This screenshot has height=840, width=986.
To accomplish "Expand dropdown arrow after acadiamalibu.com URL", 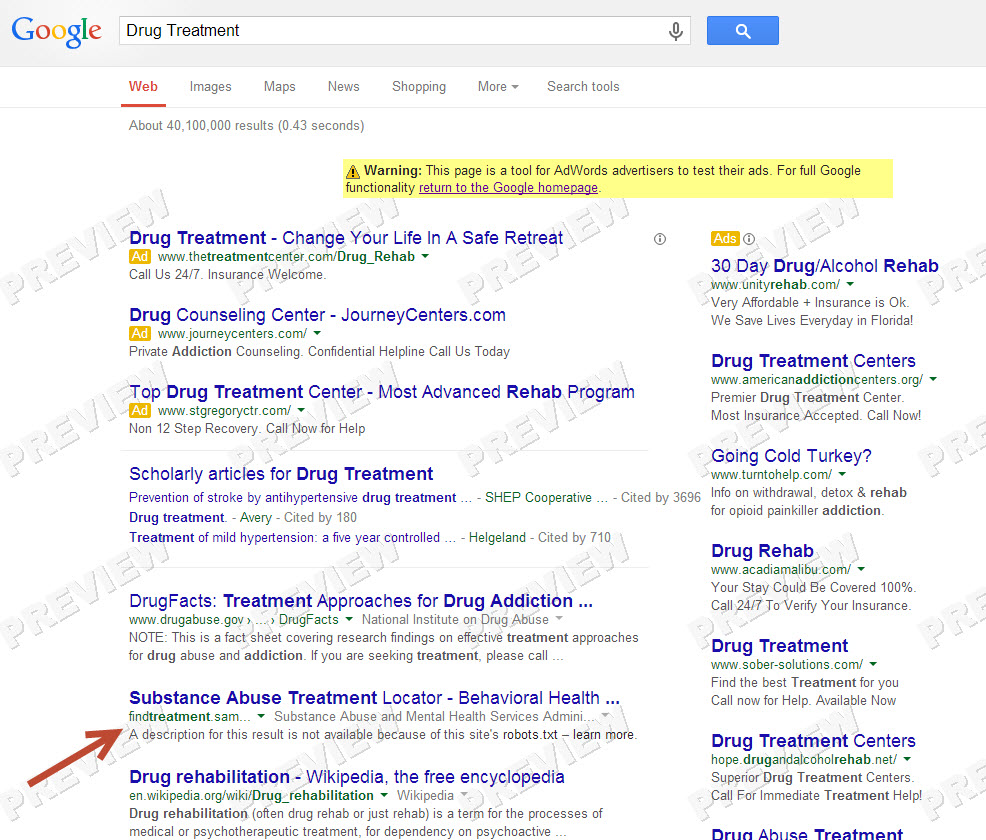I will 861,569.
